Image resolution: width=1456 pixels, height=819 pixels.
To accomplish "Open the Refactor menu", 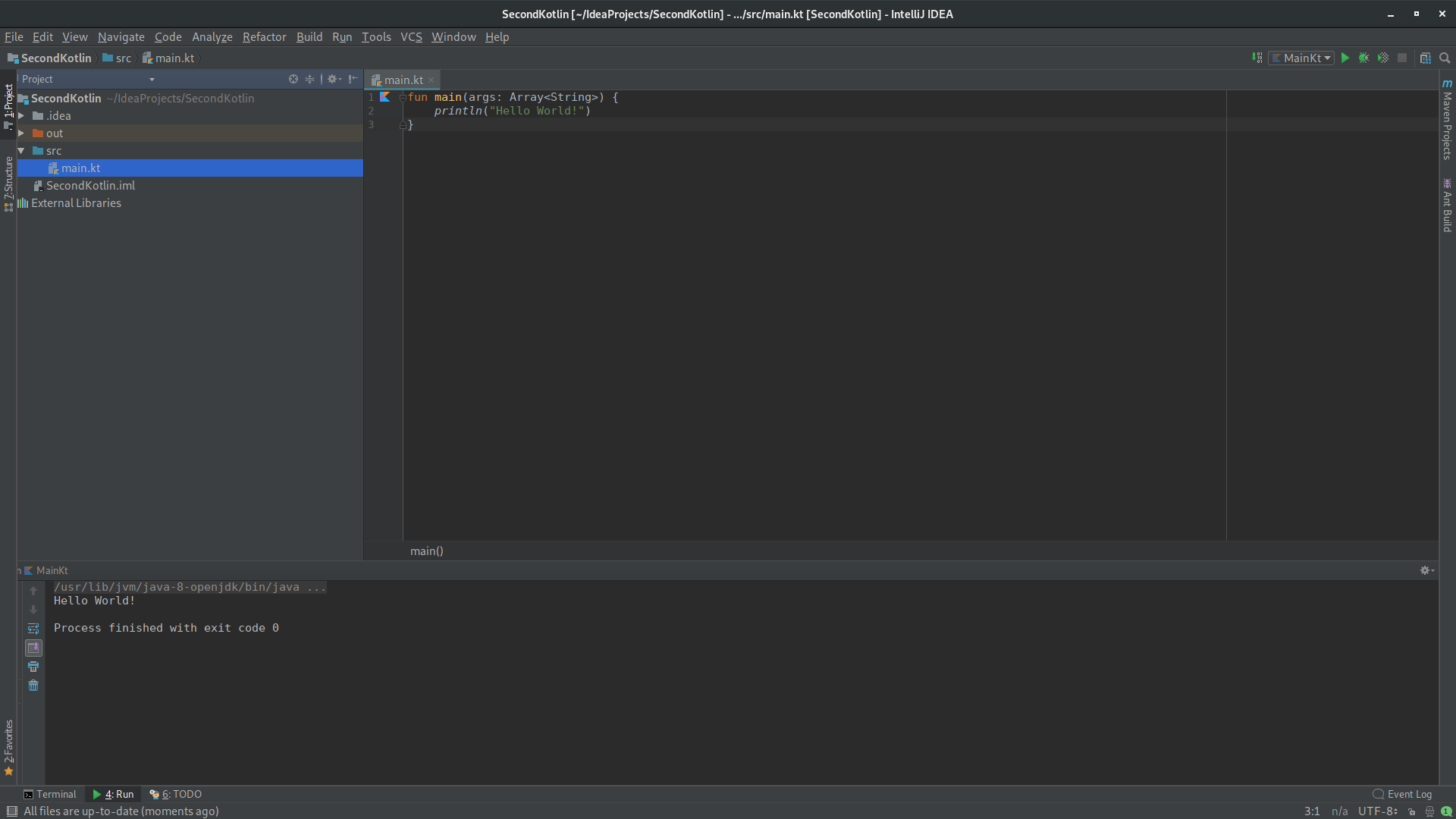I will [264, 36].
